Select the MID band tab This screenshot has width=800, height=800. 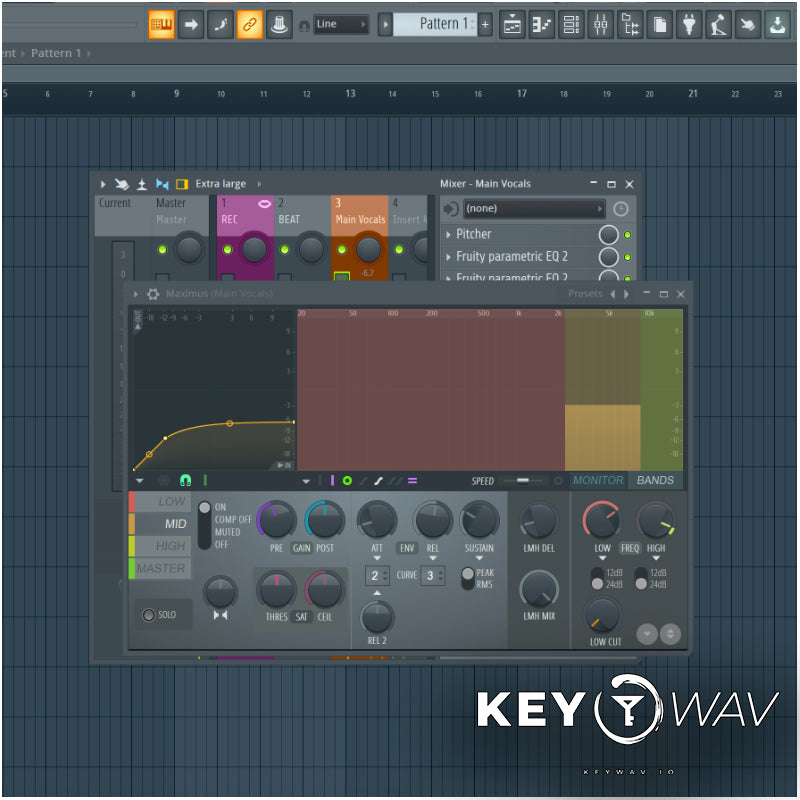163,524
